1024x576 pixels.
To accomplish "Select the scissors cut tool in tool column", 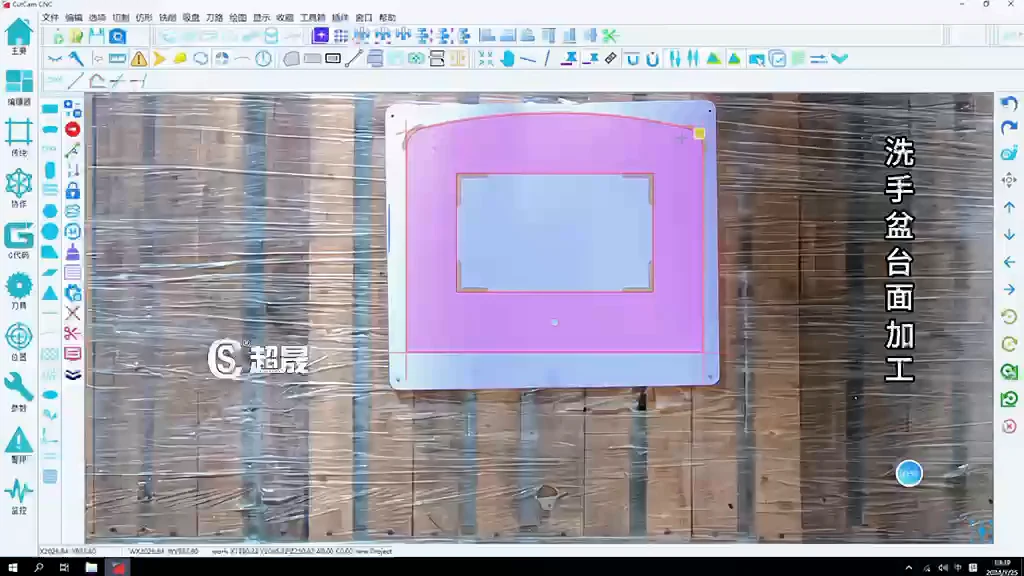I will [72, 334].
